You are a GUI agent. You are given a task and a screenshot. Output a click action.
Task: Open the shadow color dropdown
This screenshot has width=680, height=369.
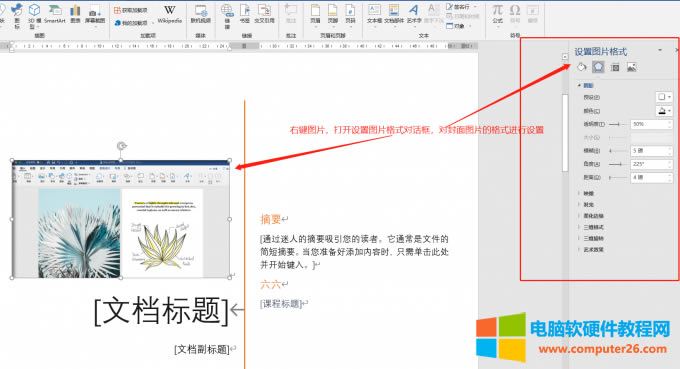(x=664, y=111)
